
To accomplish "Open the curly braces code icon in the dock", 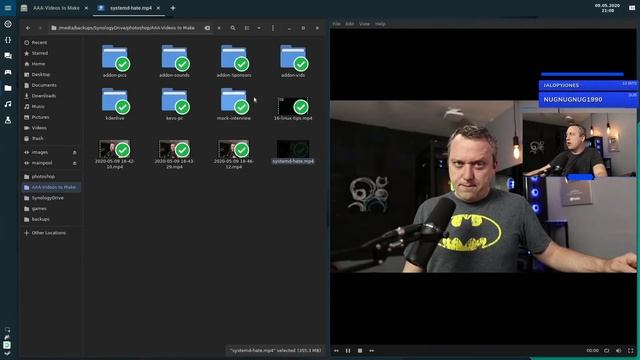I will [8, 40].
